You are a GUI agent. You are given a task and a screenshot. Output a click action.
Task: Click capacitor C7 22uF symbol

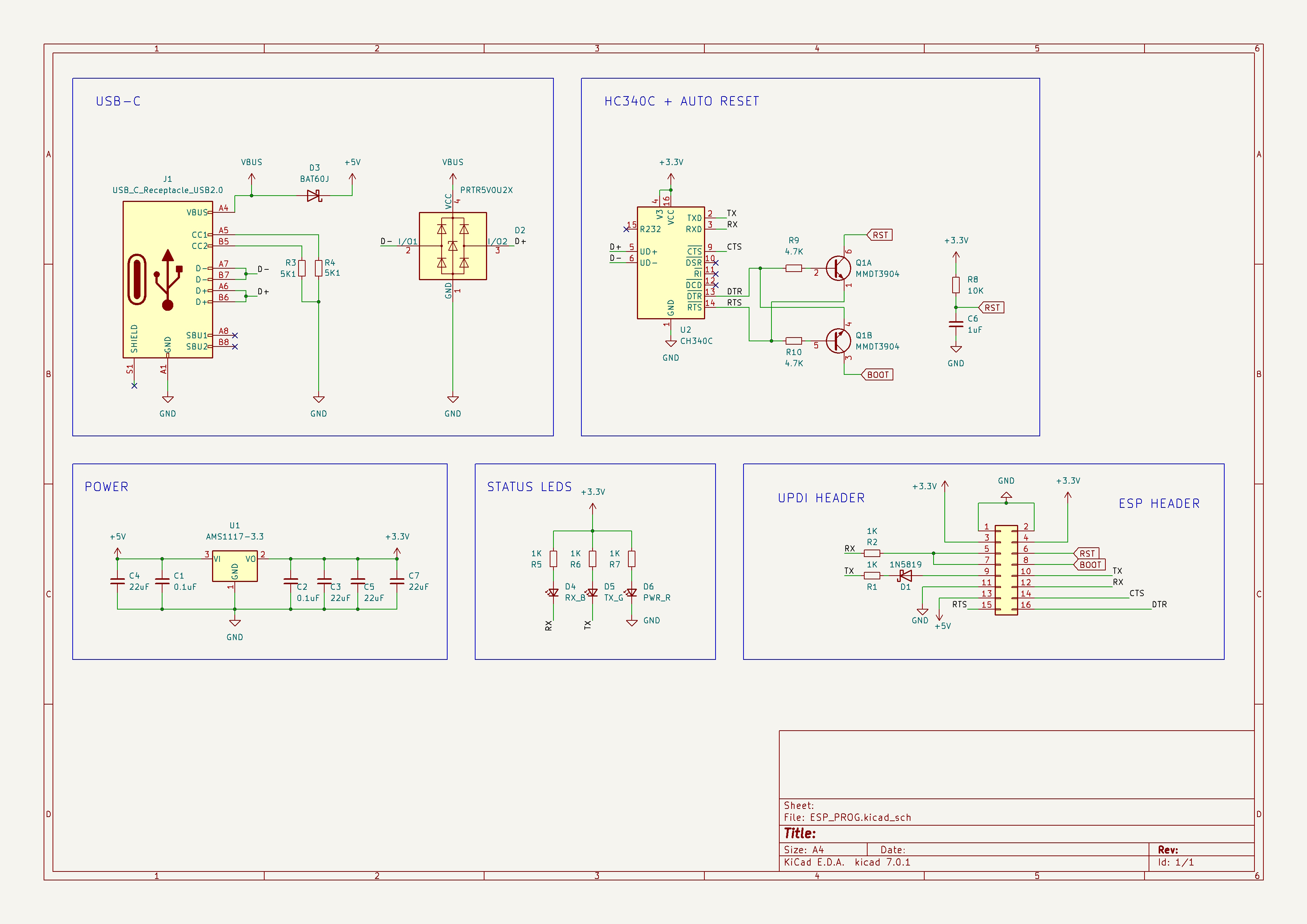[x=397, y=582]
